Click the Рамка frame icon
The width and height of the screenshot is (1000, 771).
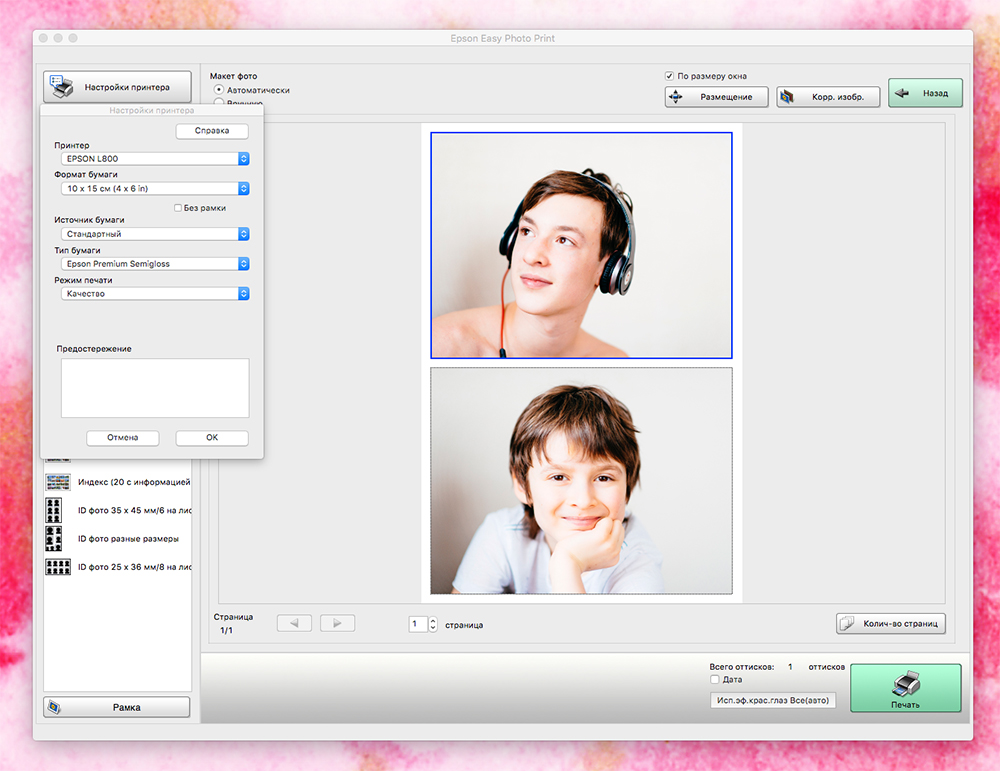point(55,707)
